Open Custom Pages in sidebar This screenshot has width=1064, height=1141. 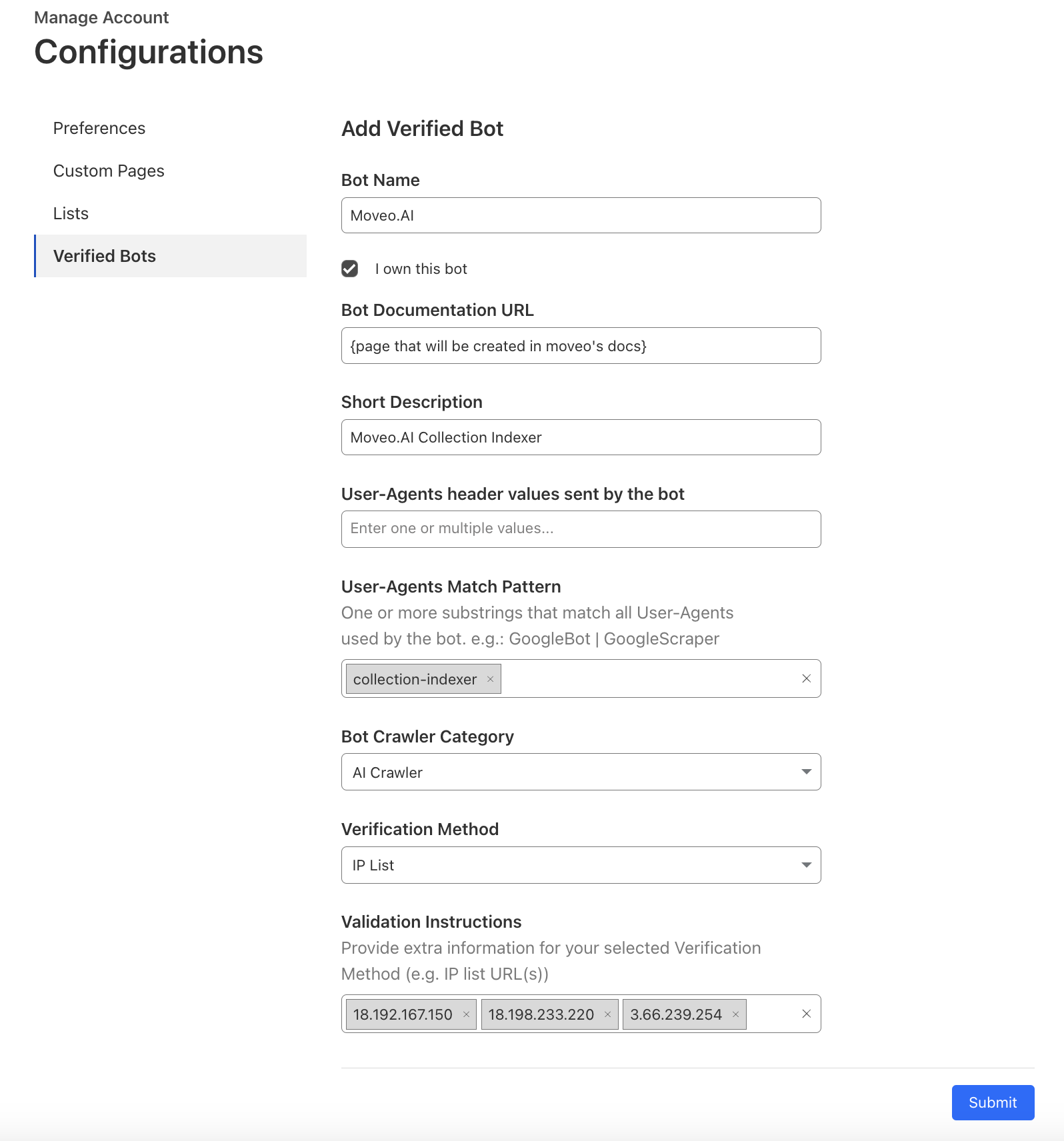pos(109,171)
